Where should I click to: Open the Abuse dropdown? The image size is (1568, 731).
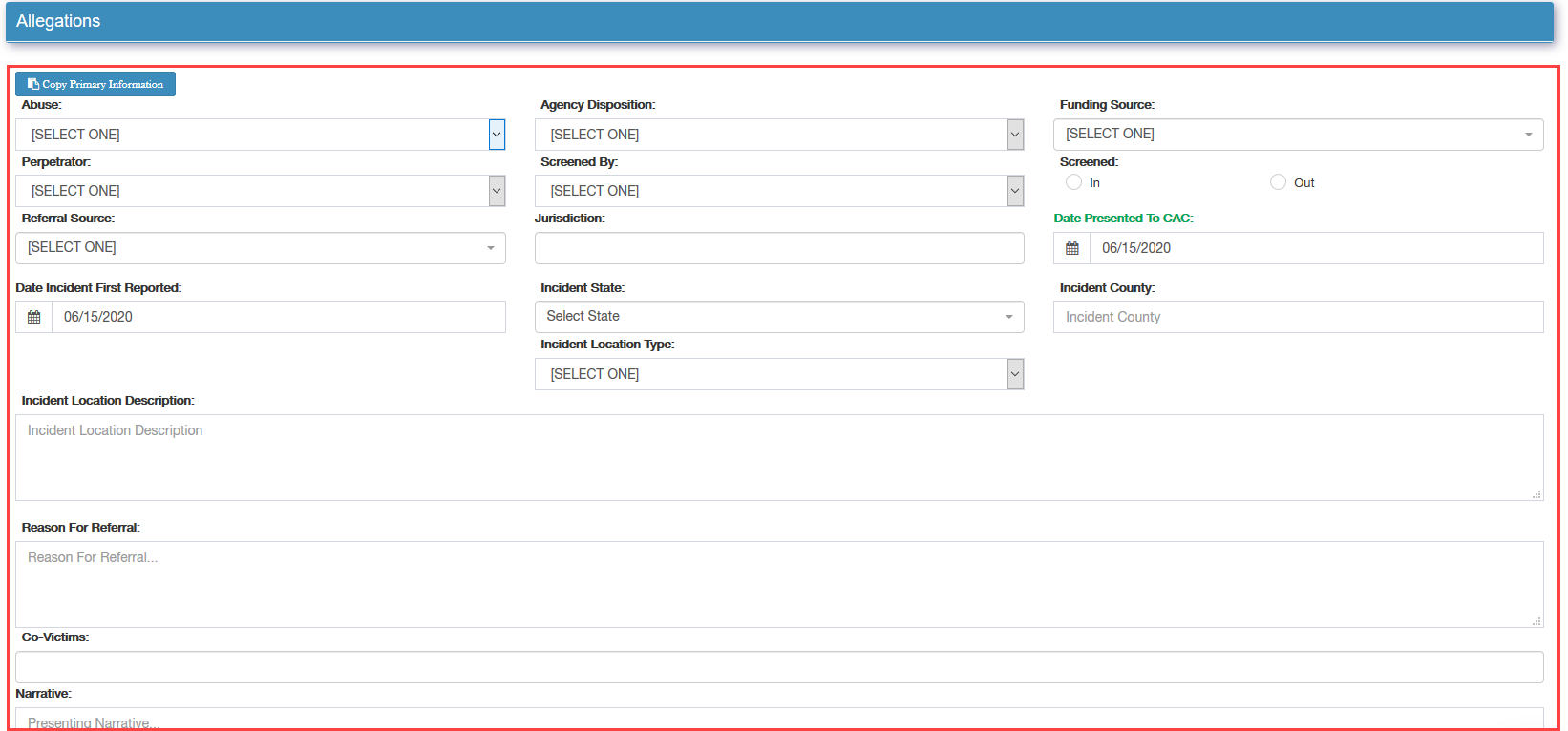click(x=260, y=135)
